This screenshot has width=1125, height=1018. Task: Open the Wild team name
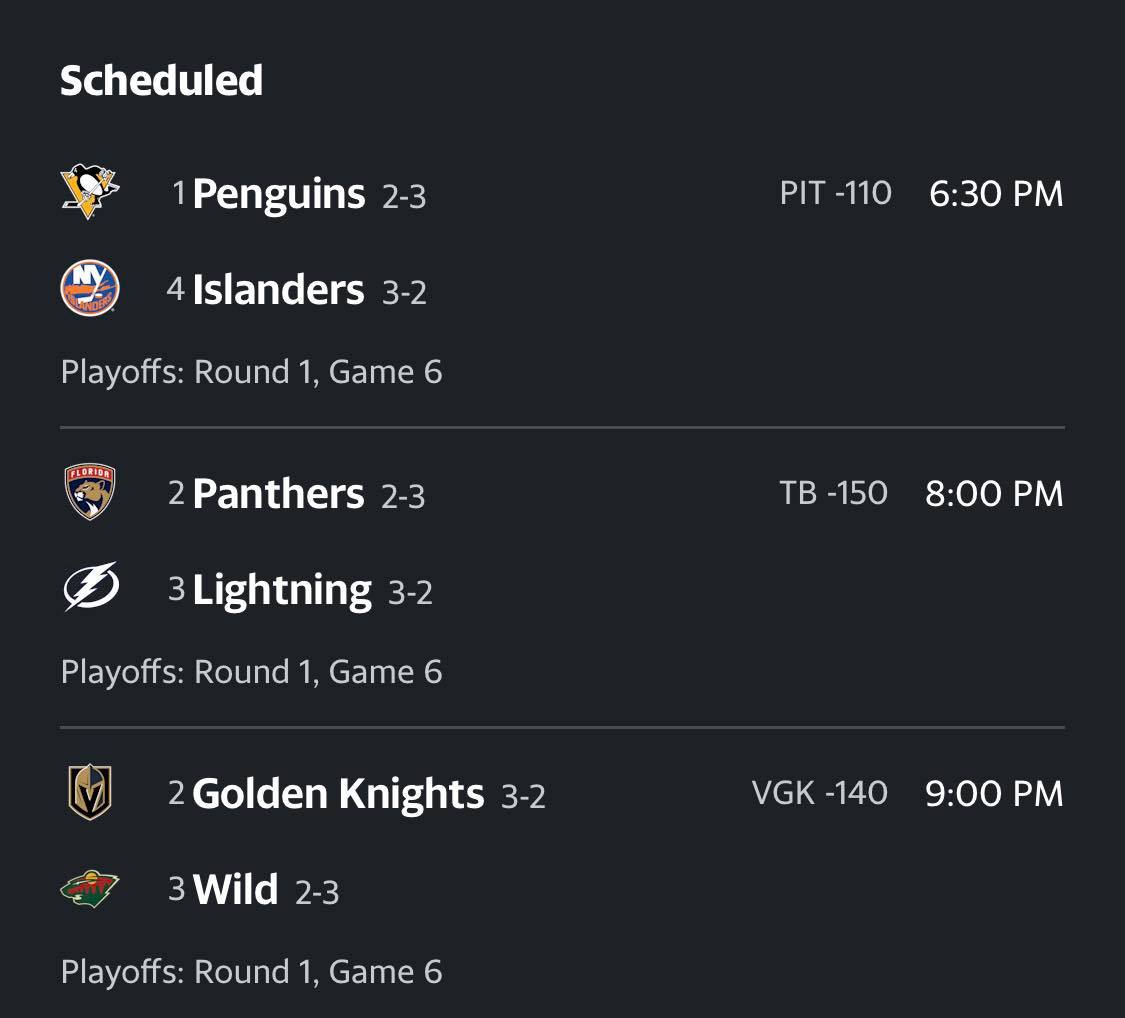(235, 890)
